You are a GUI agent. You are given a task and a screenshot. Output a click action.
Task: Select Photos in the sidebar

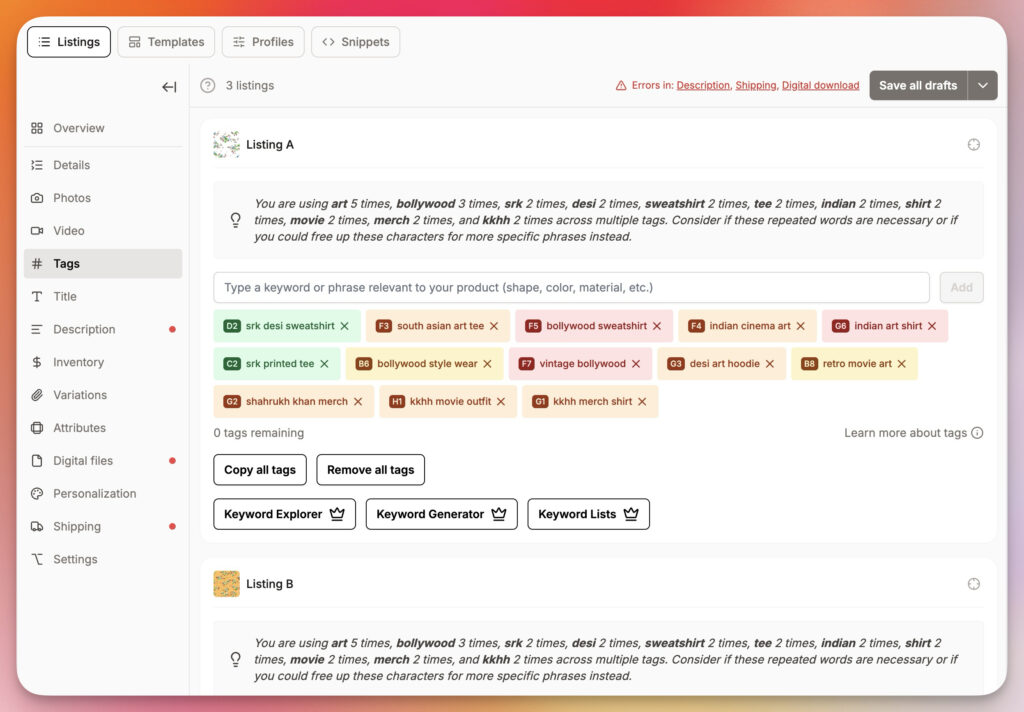[72, 198]
